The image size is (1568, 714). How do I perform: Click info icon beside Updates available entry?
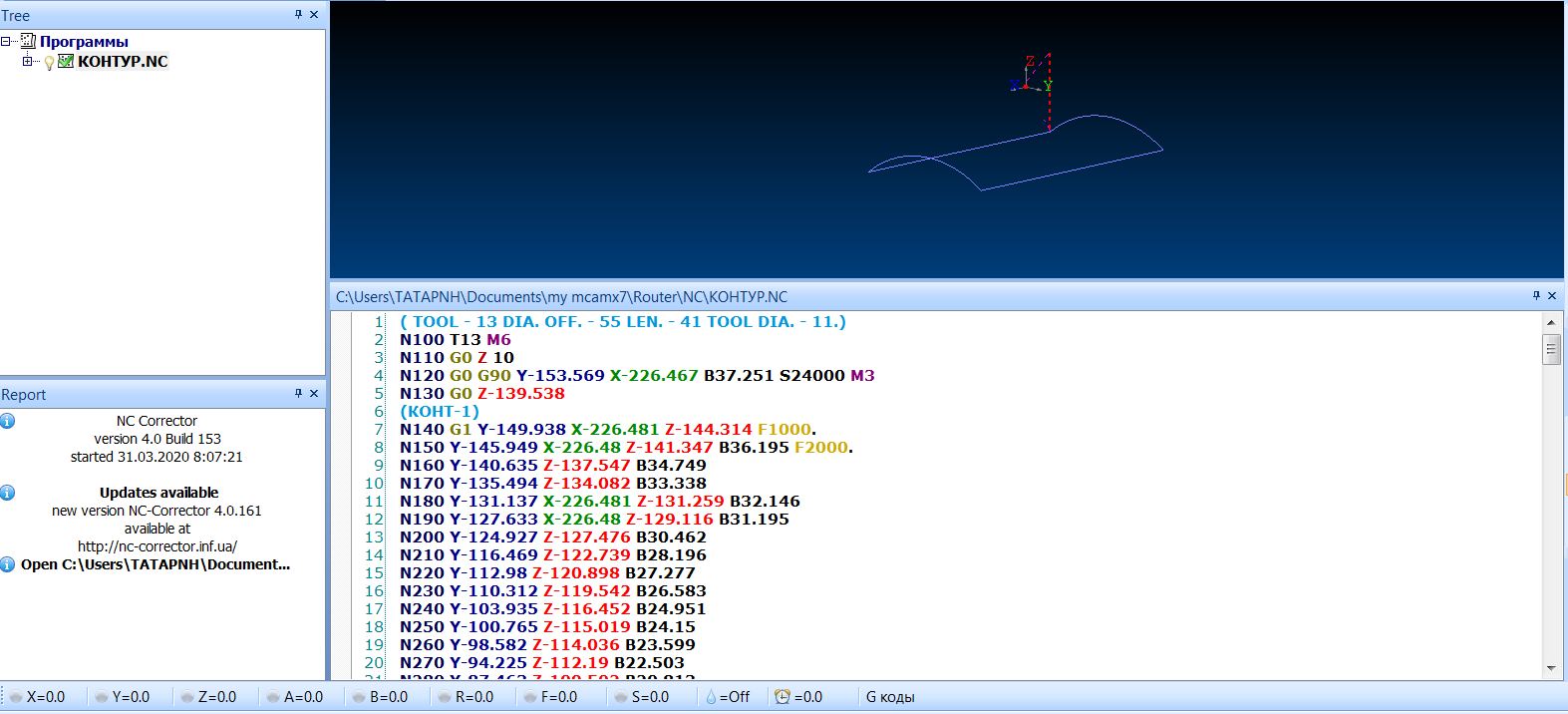click(8, 493)
